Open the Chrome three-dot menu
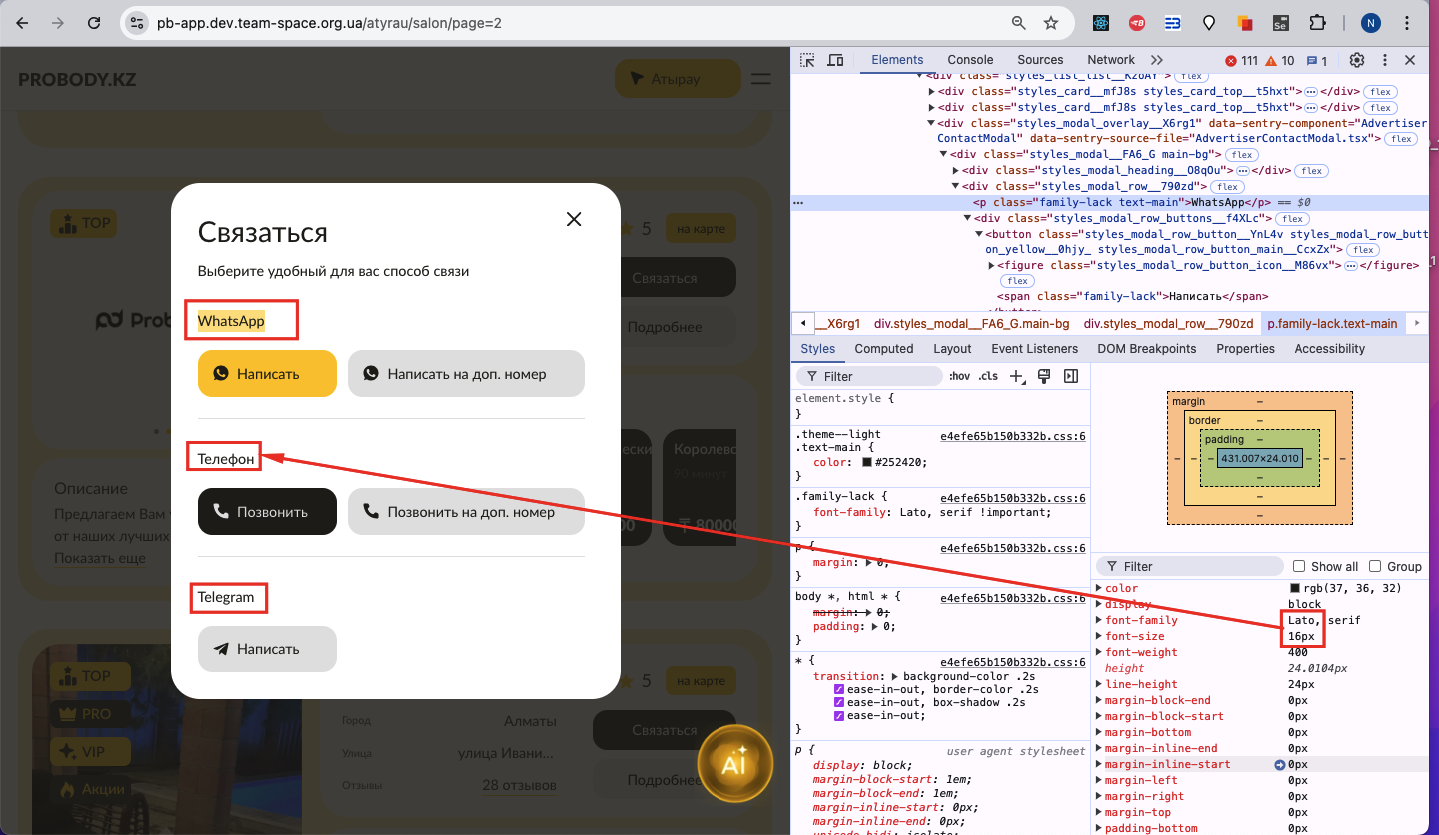 tap(1409, 22)
